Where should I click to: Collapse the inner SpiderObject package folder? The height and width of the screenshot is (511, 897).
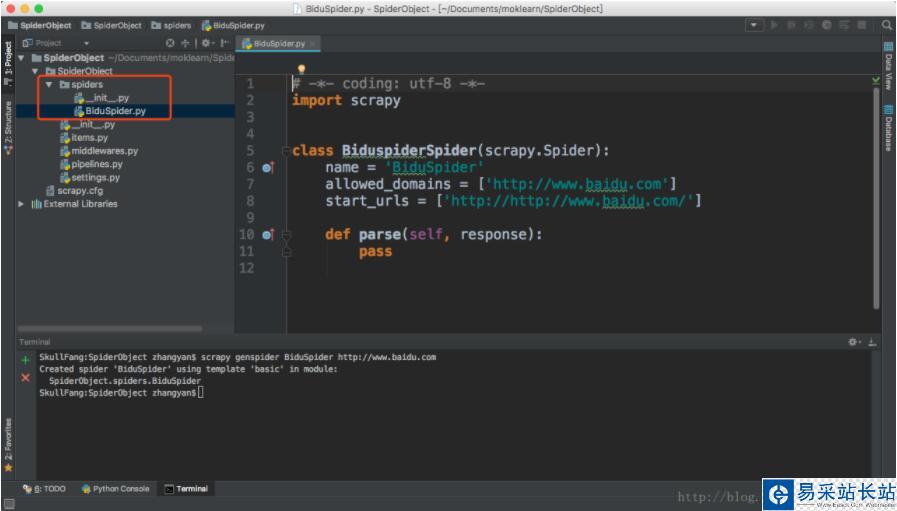tap(35, 71)
